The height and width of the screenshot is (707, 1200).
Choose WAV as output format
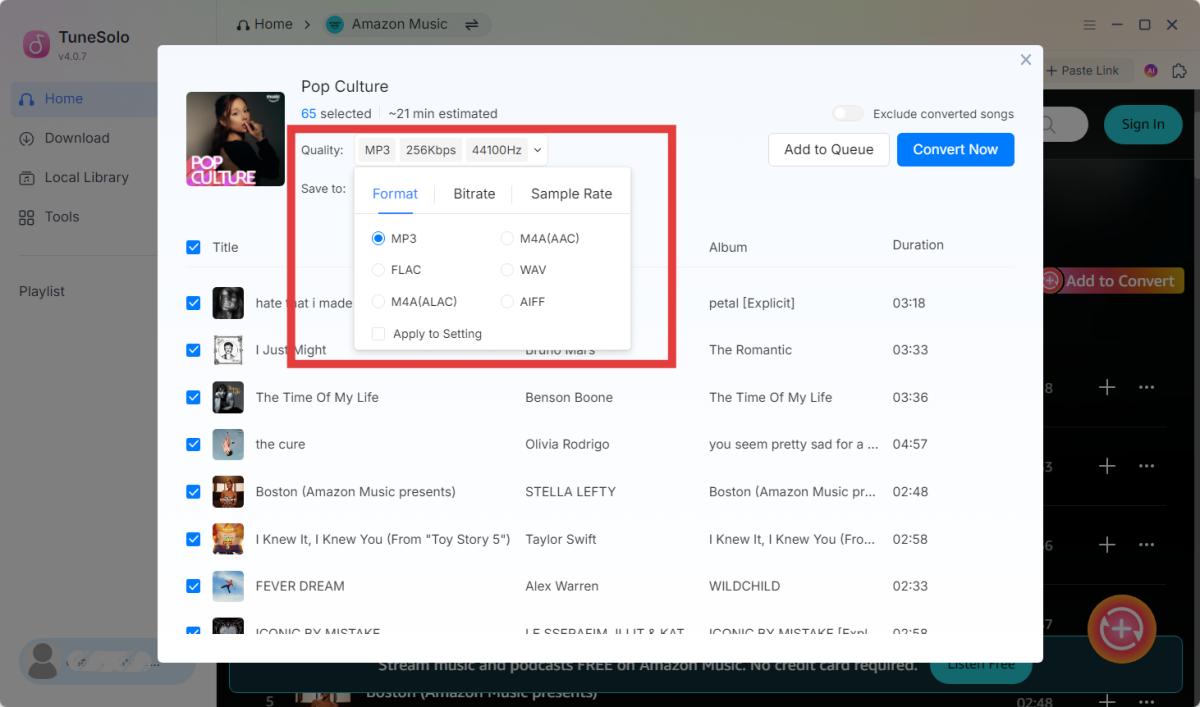pos(507,270)
